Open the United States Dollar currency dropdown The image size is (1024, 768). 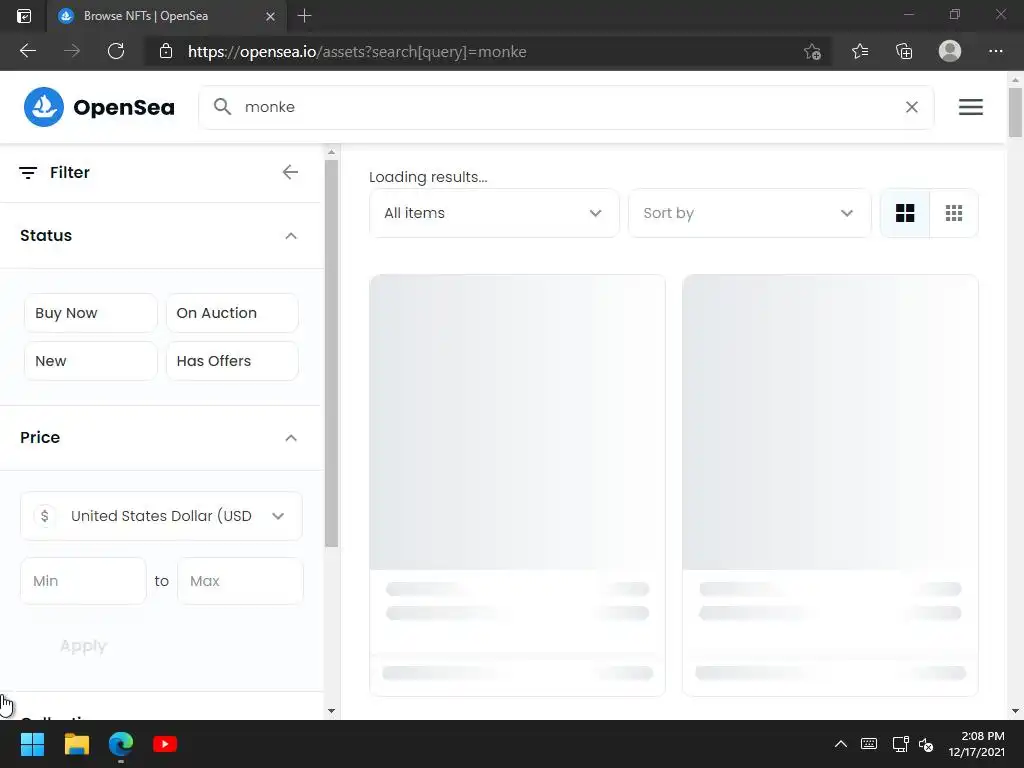pos(161,516)
